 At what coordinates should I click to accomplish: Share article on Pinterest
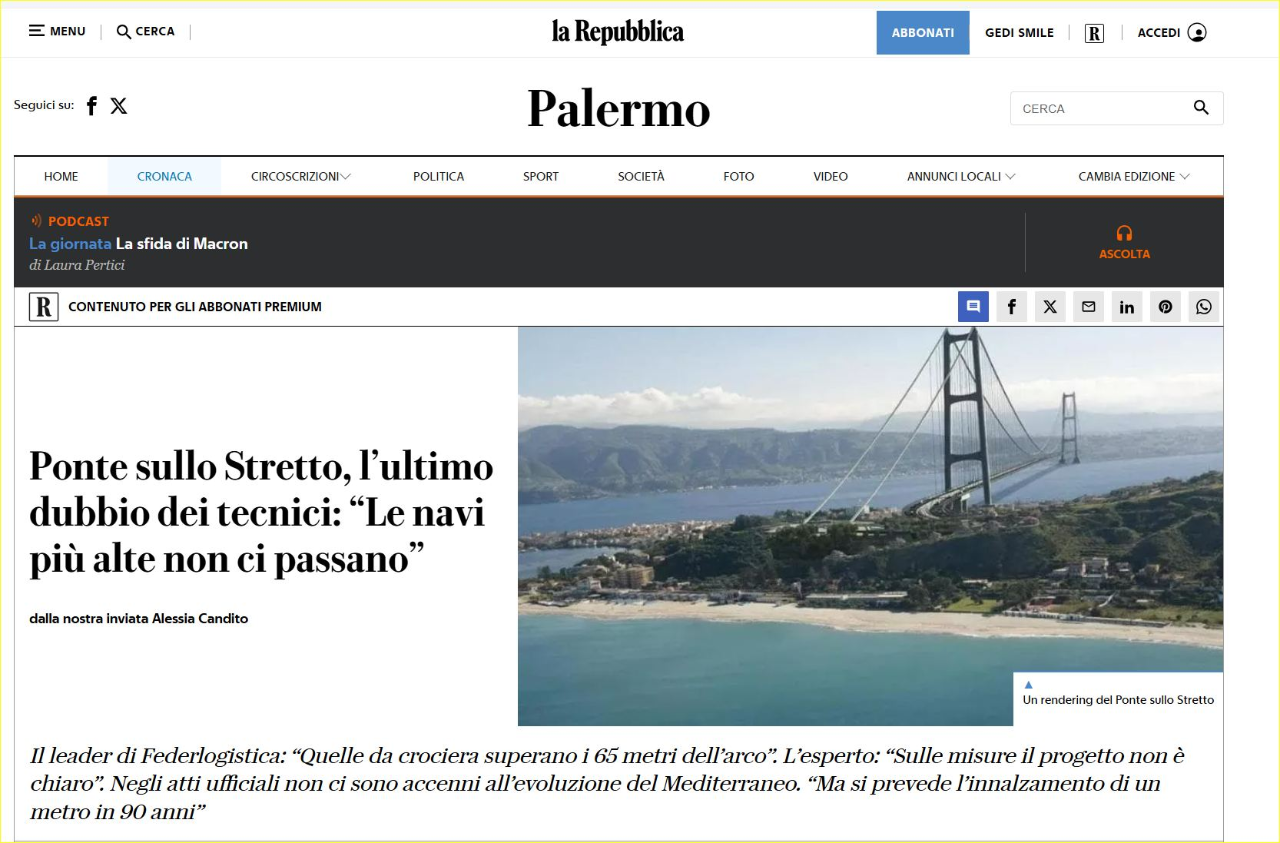1165,307
